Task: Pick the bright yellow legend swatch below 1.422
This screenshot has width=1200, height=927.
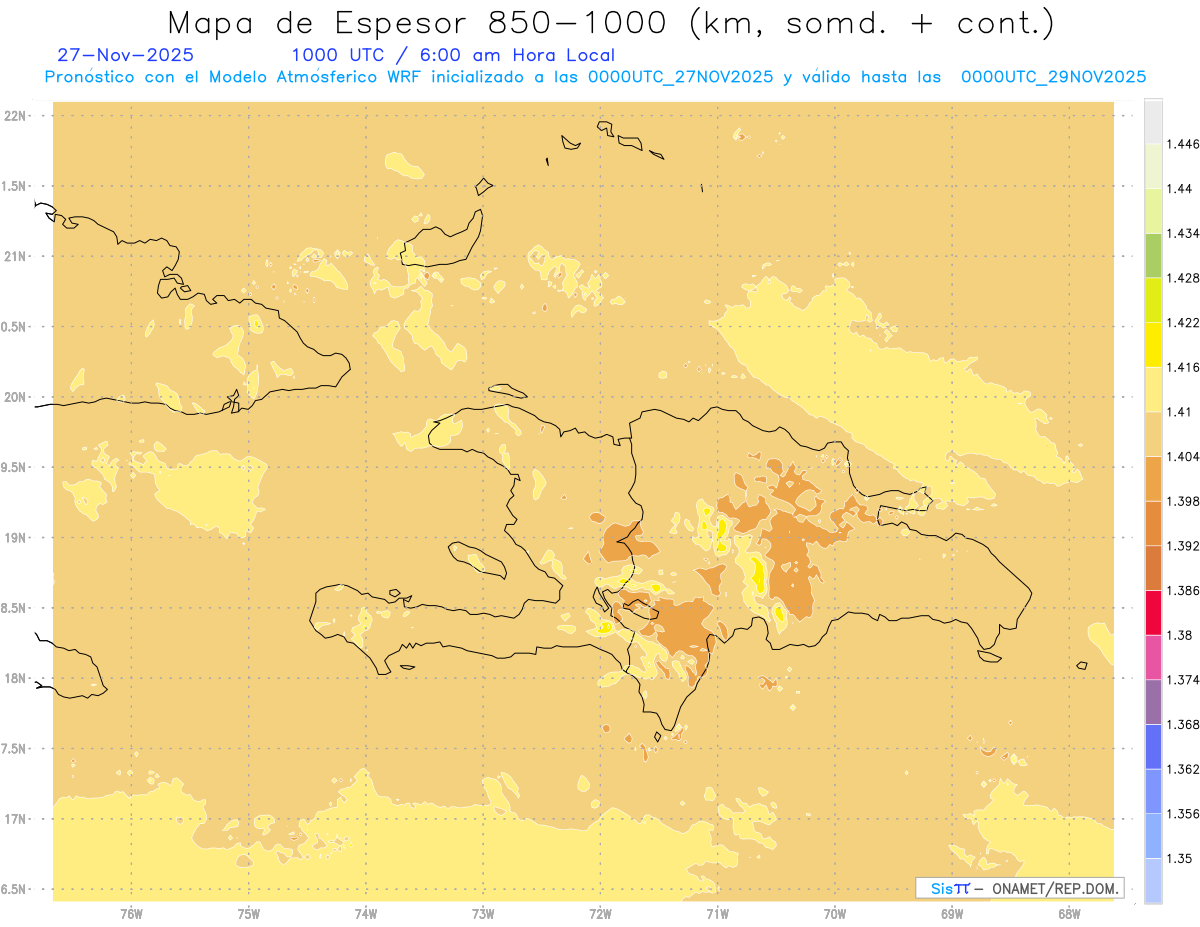Action: (x=1153, y=345)
